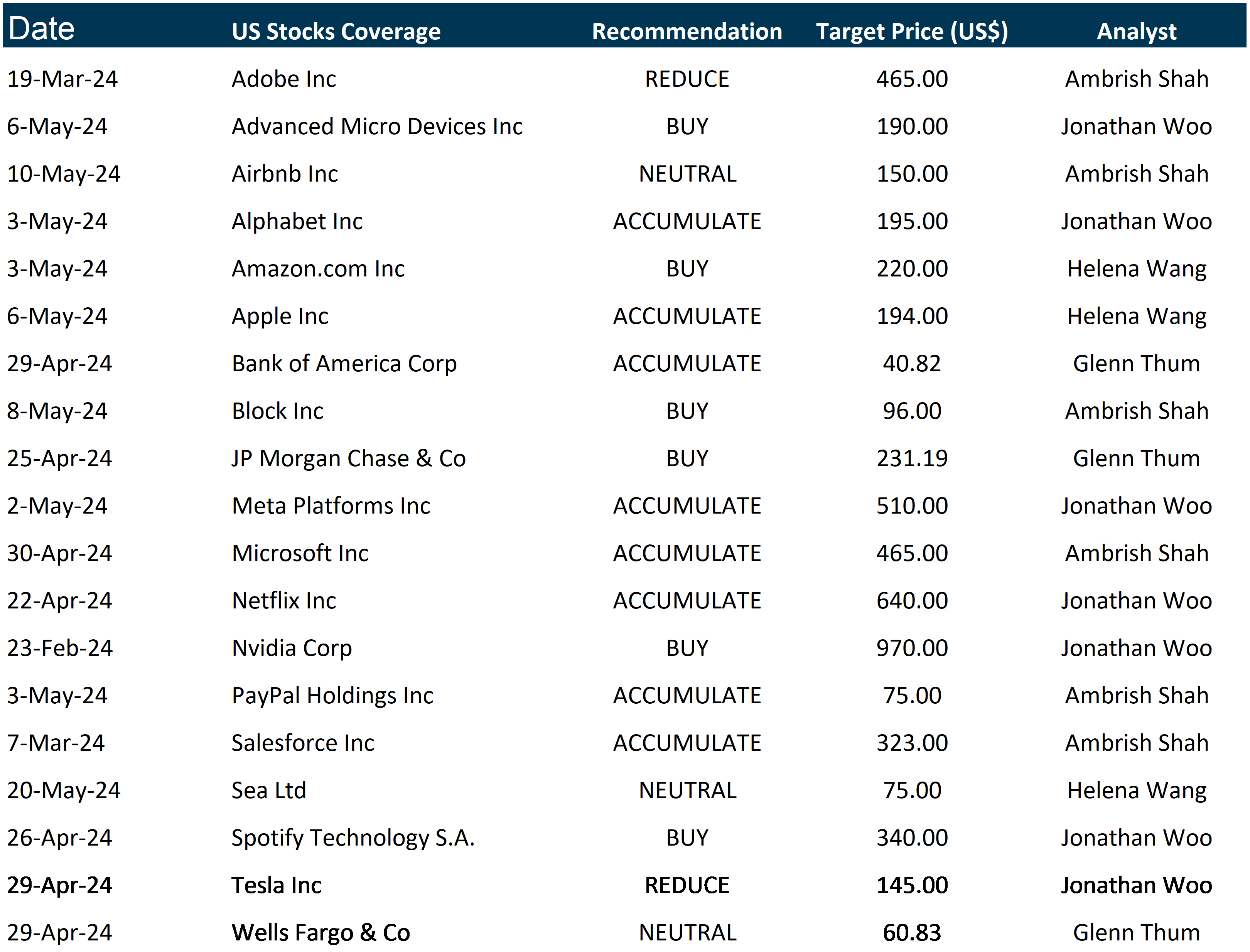Screen dimensions: 1250x952
Task: Click the Netflix Inc target price 640.00
Action: pos(912,601)
